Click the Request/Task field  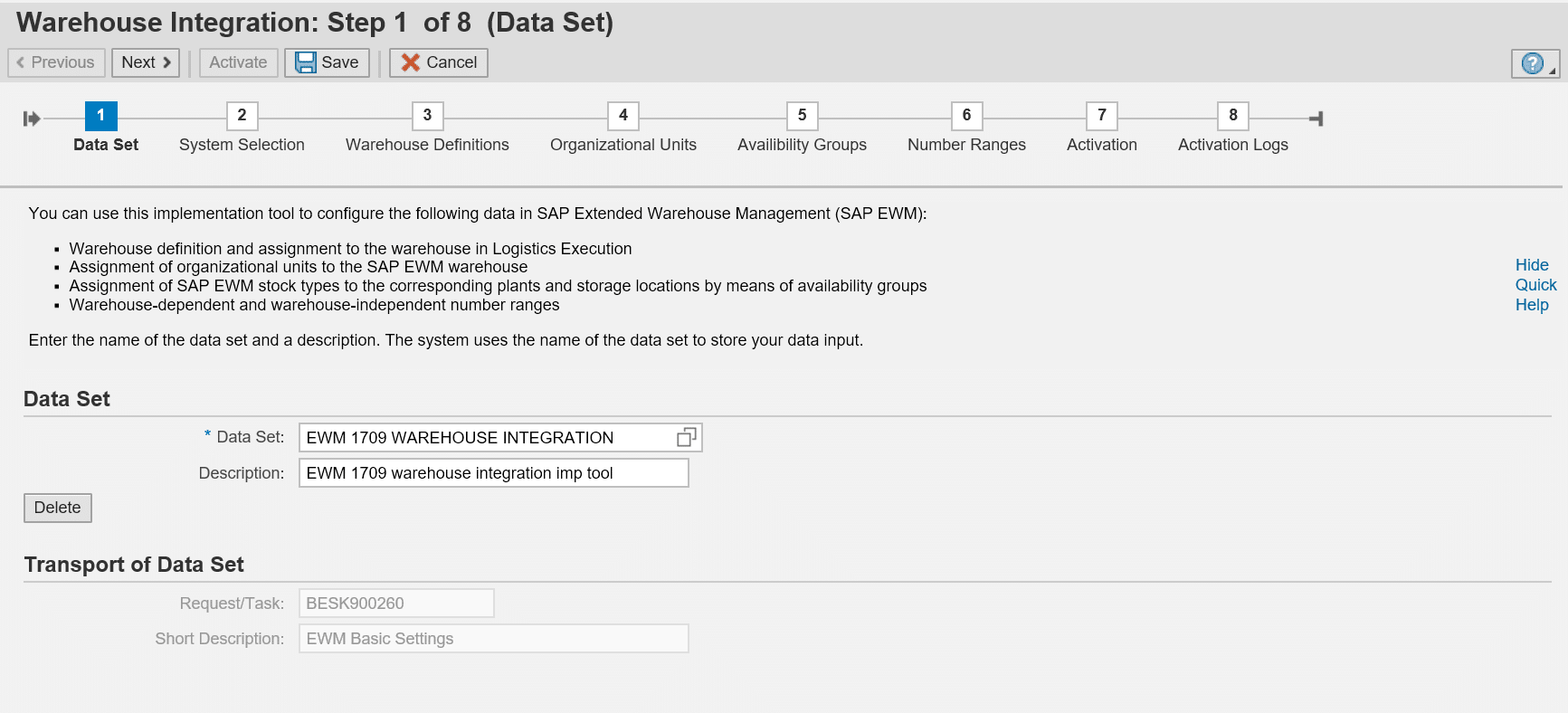coord(396,604)
